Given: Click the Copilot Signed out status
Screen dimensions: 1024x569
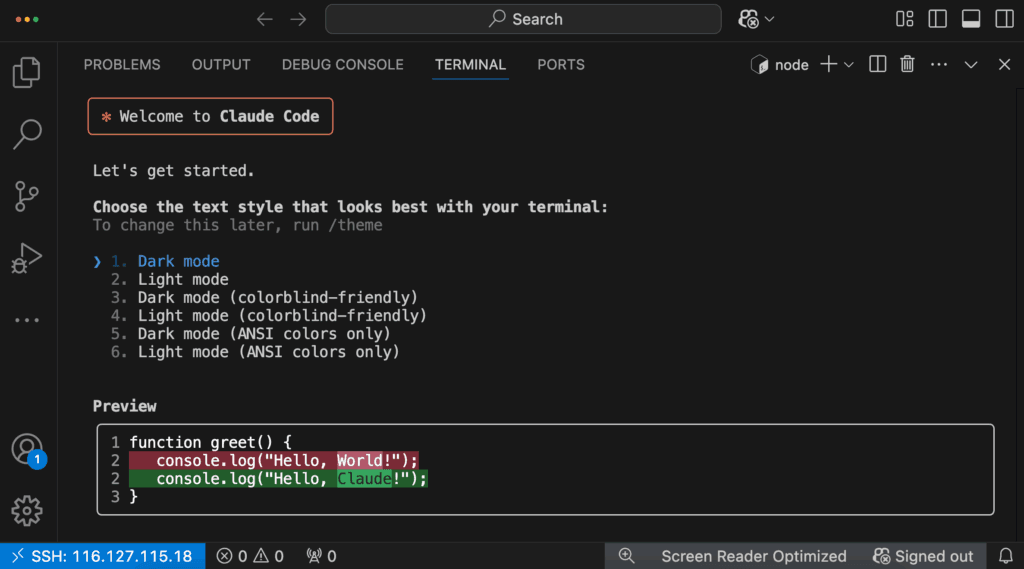Looking at the screenshot, I should point(923,556).
